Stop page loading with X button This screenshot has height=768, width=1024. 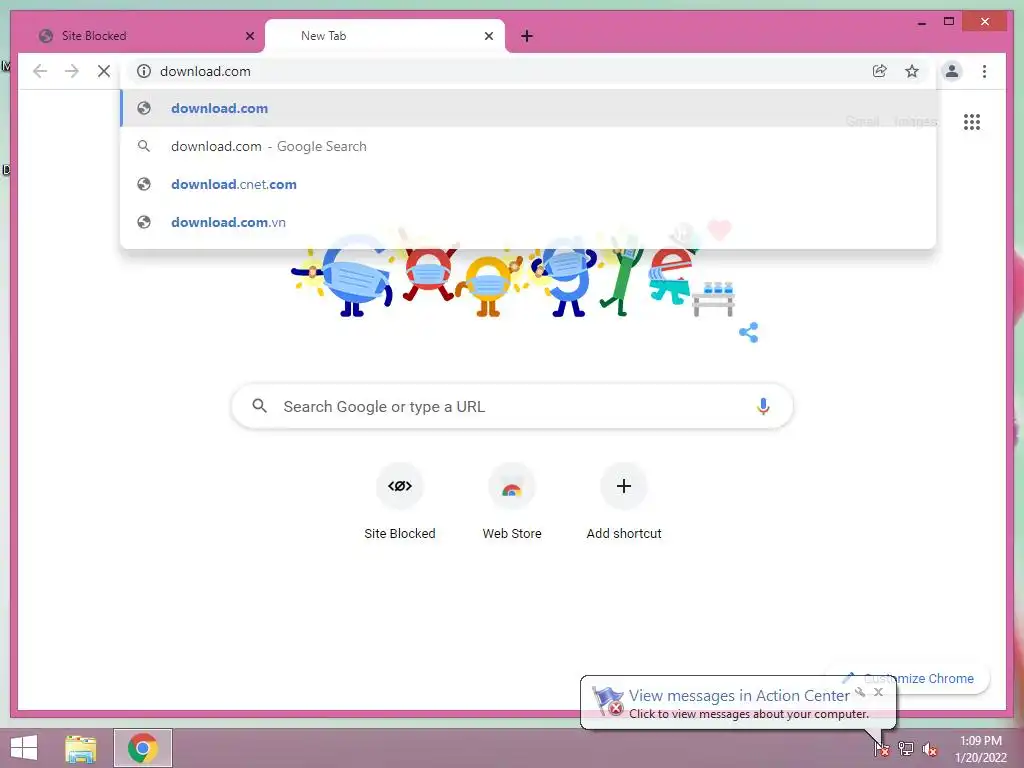point(104,71)
